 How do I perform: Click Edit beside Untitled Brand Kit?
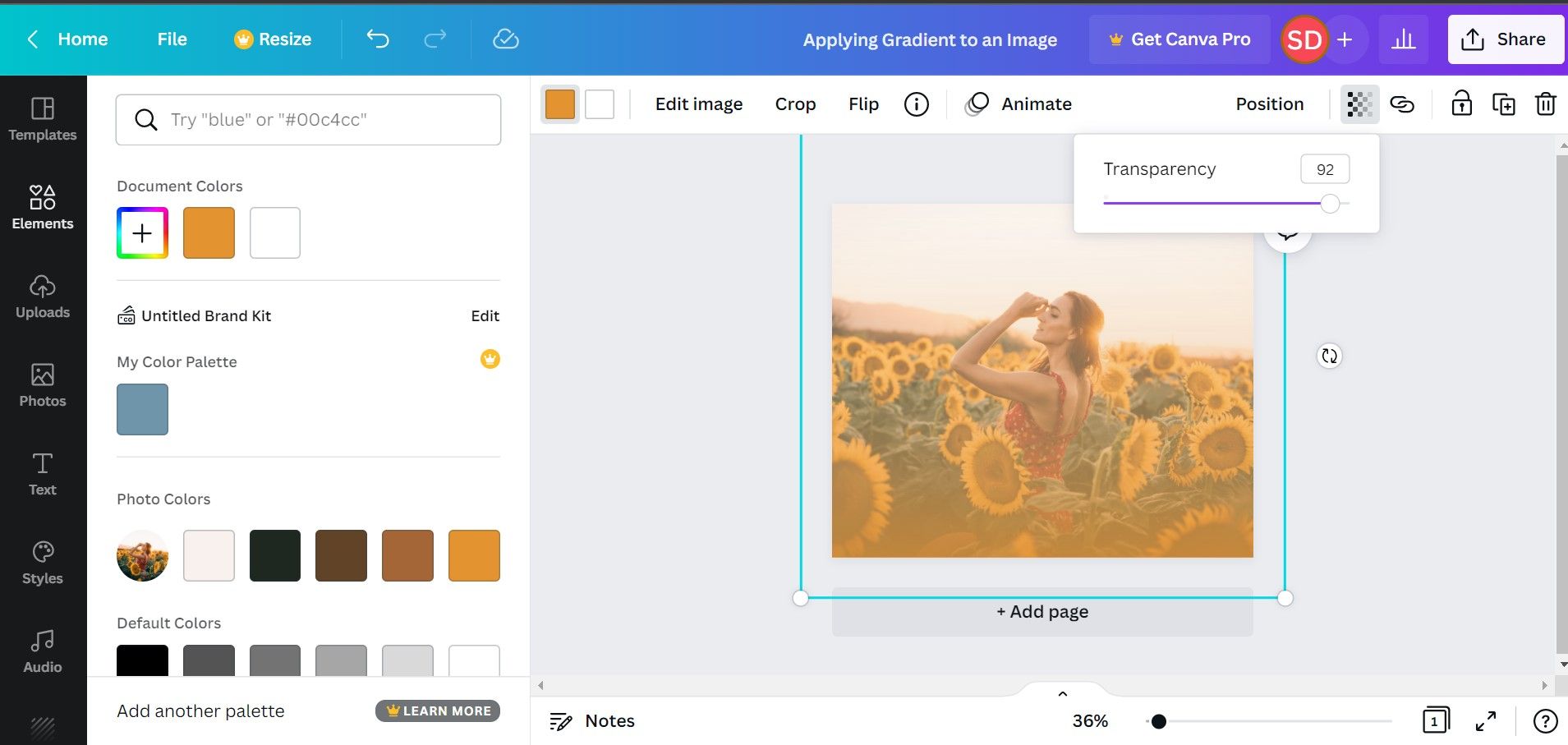point(485,315)
